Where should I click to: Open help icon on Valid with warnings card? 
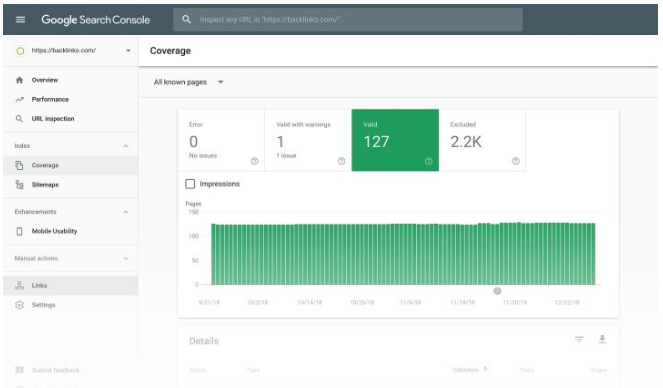pyautogui.click(x=342, y=161)
